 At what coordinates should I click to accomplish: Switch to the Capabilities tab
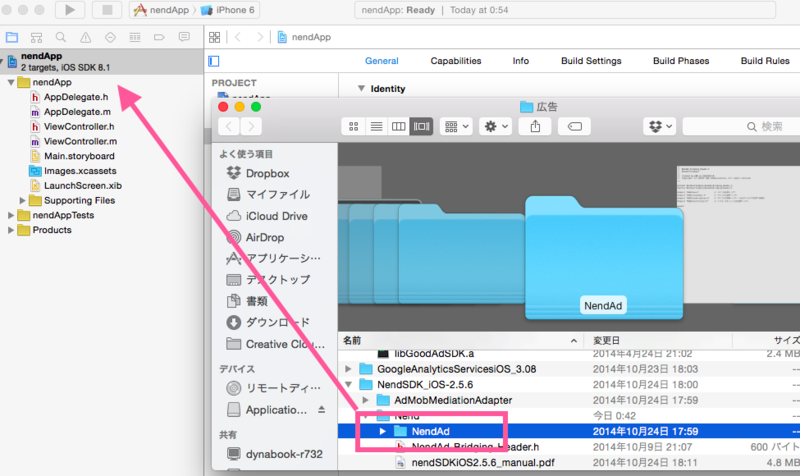(x=456, y=61)
